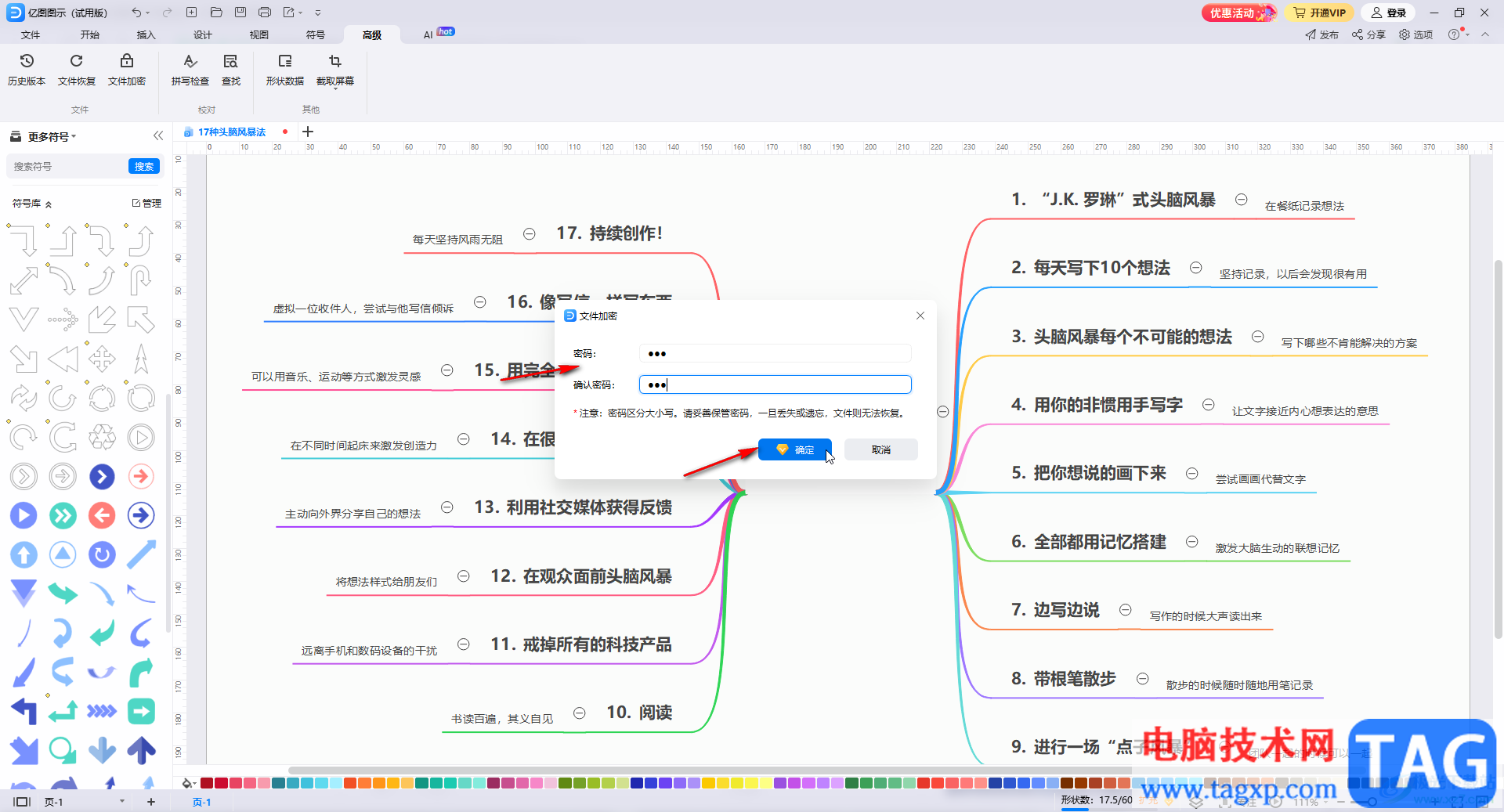Select the four-way move arrow symbol

pyautogui.click(x=102, y=359)
